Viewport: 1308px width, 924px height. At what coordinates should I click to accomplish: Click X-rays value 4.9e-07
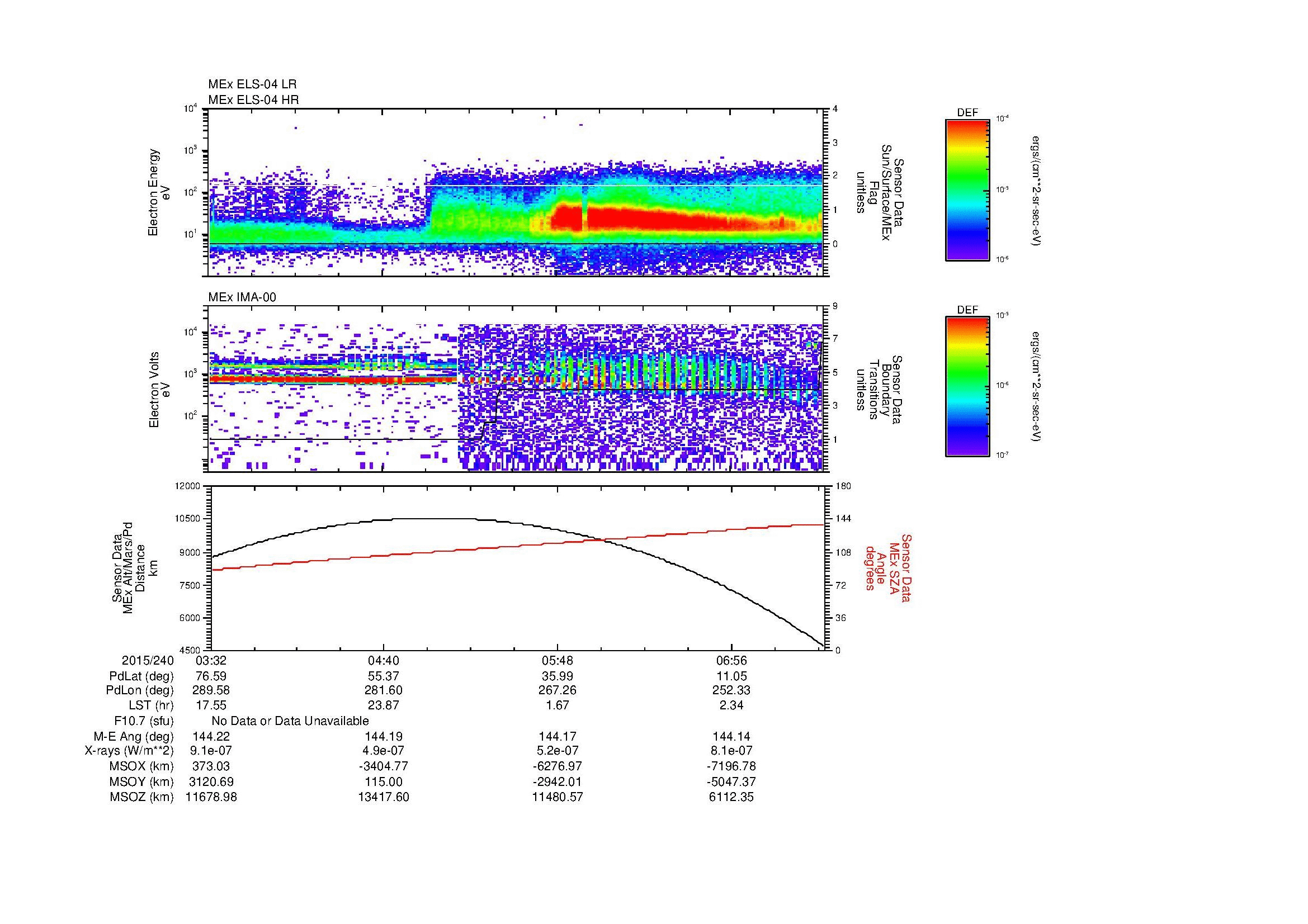point(384,751)
